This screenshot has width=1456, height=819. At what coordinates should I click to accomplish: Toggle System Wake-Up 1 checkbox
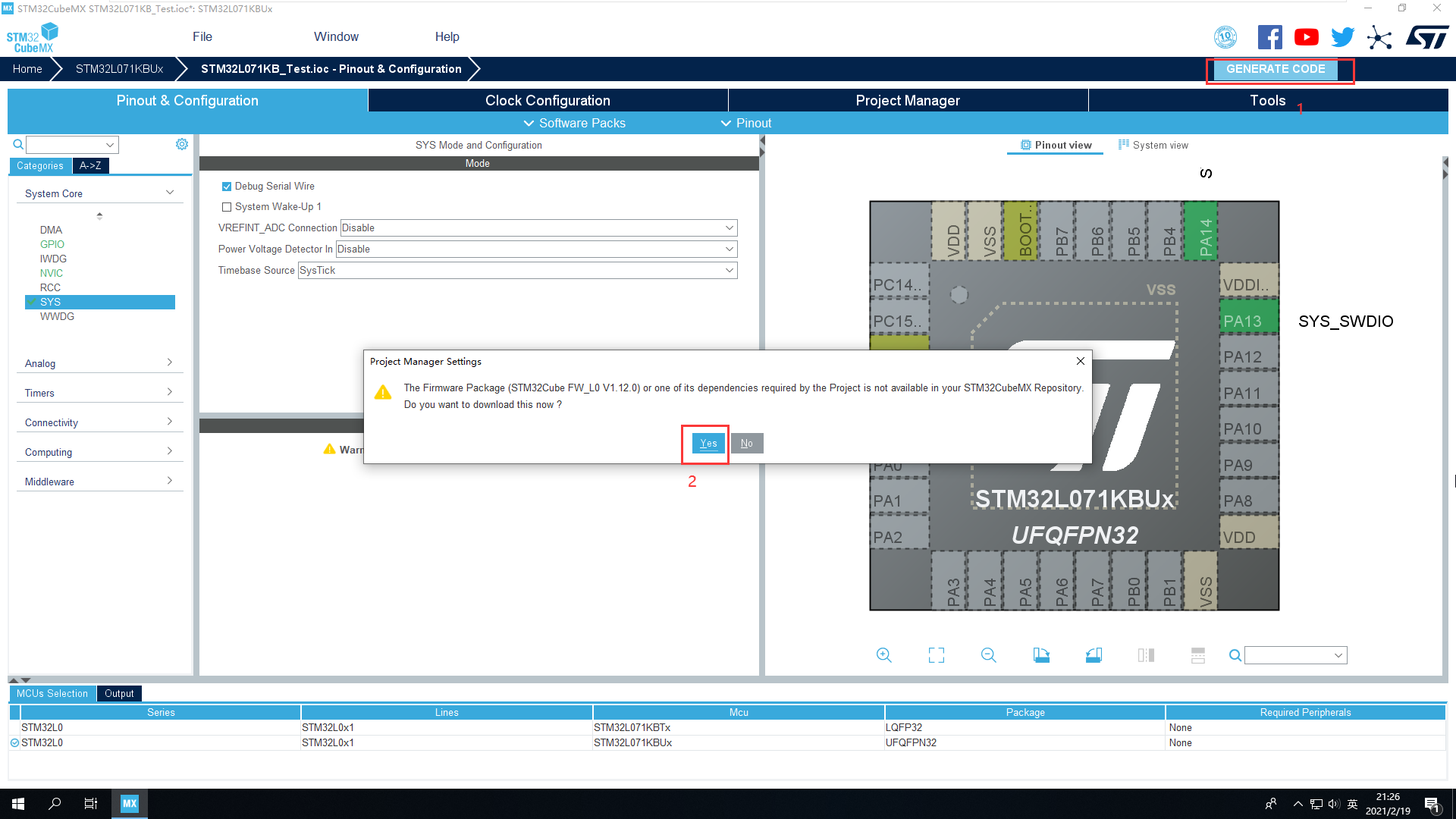point(226,207)
